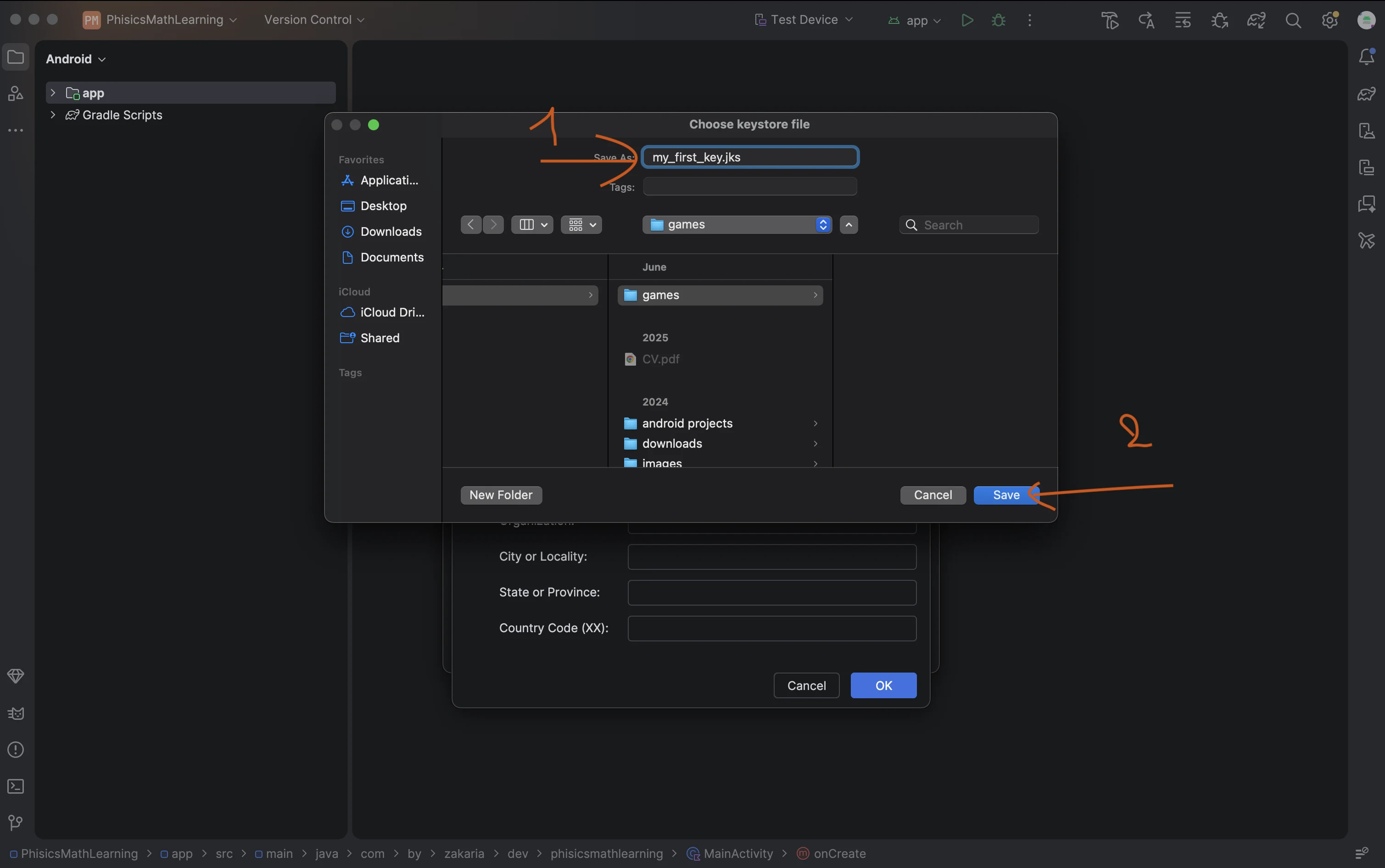Expand the Gradle Scripts tree node

coord(53,115)
